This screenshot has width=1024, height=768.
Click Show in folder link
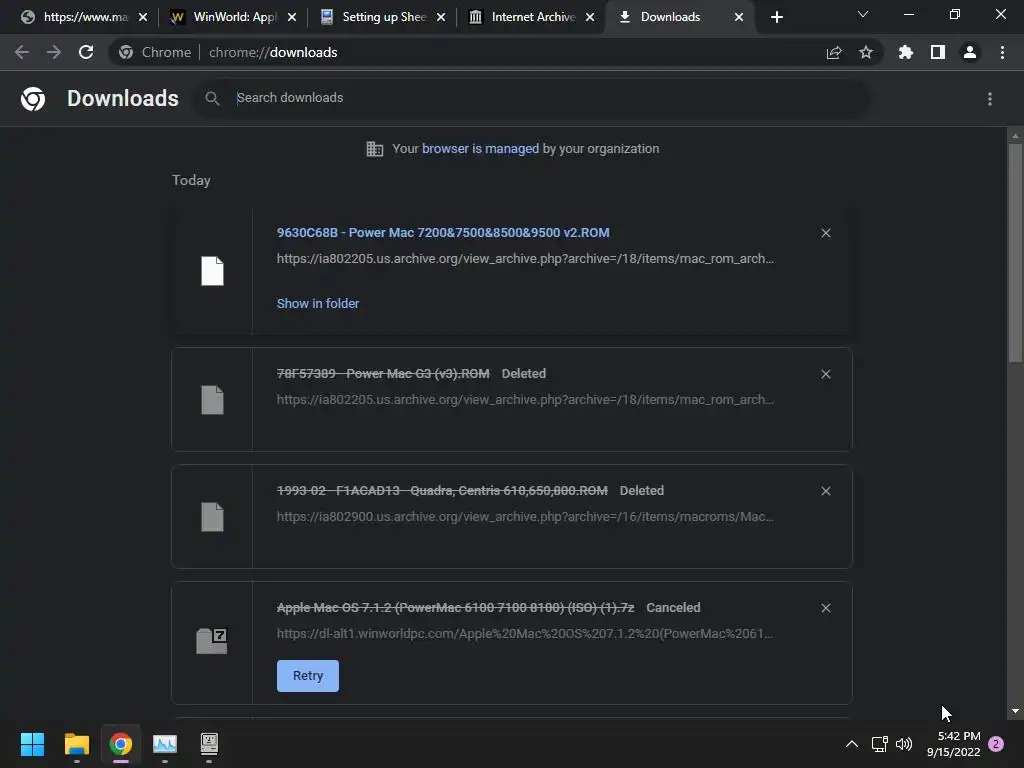click(318, 304)
